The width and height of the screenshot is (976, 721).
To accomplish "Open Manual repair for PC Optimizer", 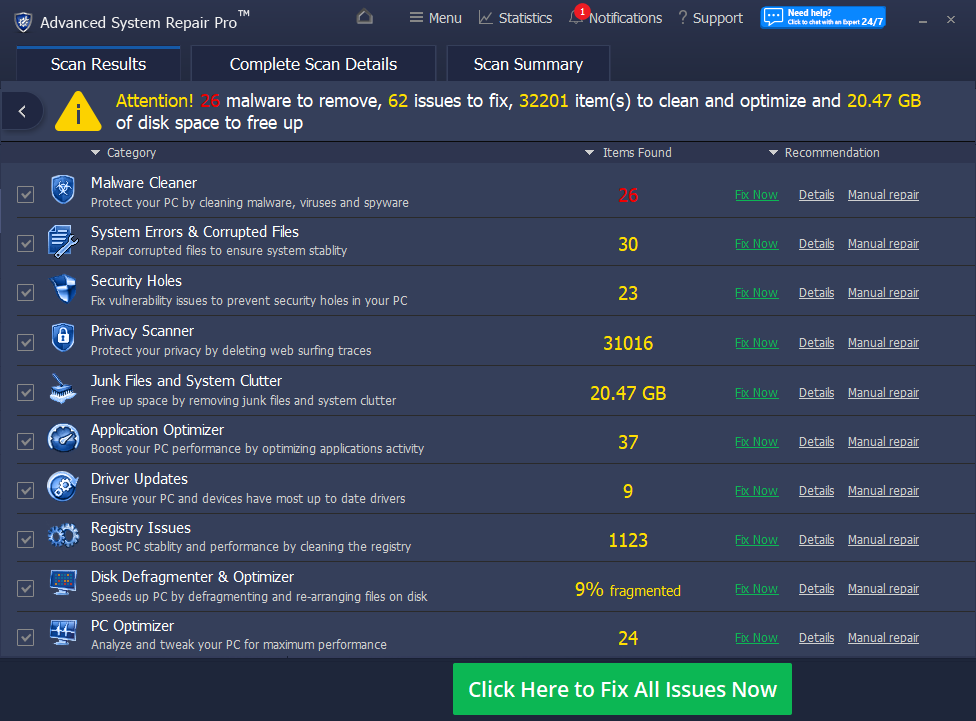I will 883,638.
